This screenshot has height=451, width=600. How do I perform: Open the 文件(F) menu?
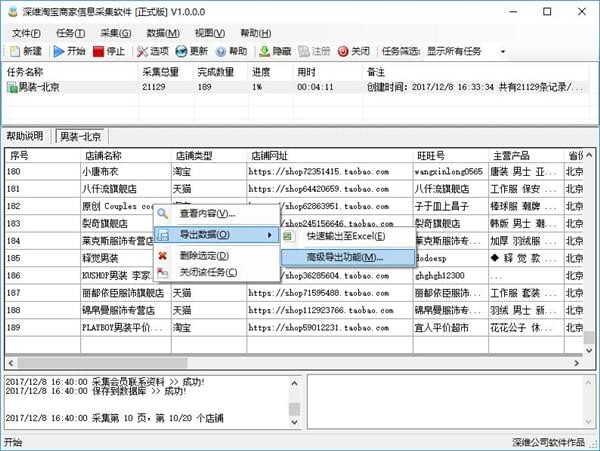click(x=26, y=33)
